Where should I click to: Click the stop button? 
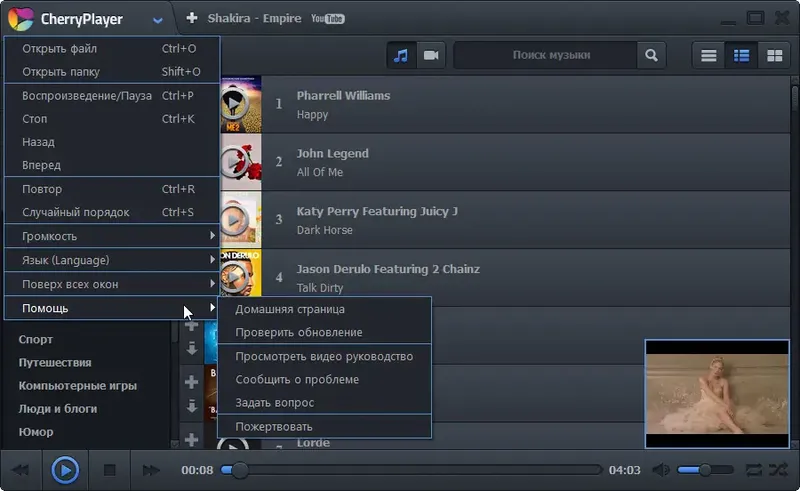pos(109,470)
